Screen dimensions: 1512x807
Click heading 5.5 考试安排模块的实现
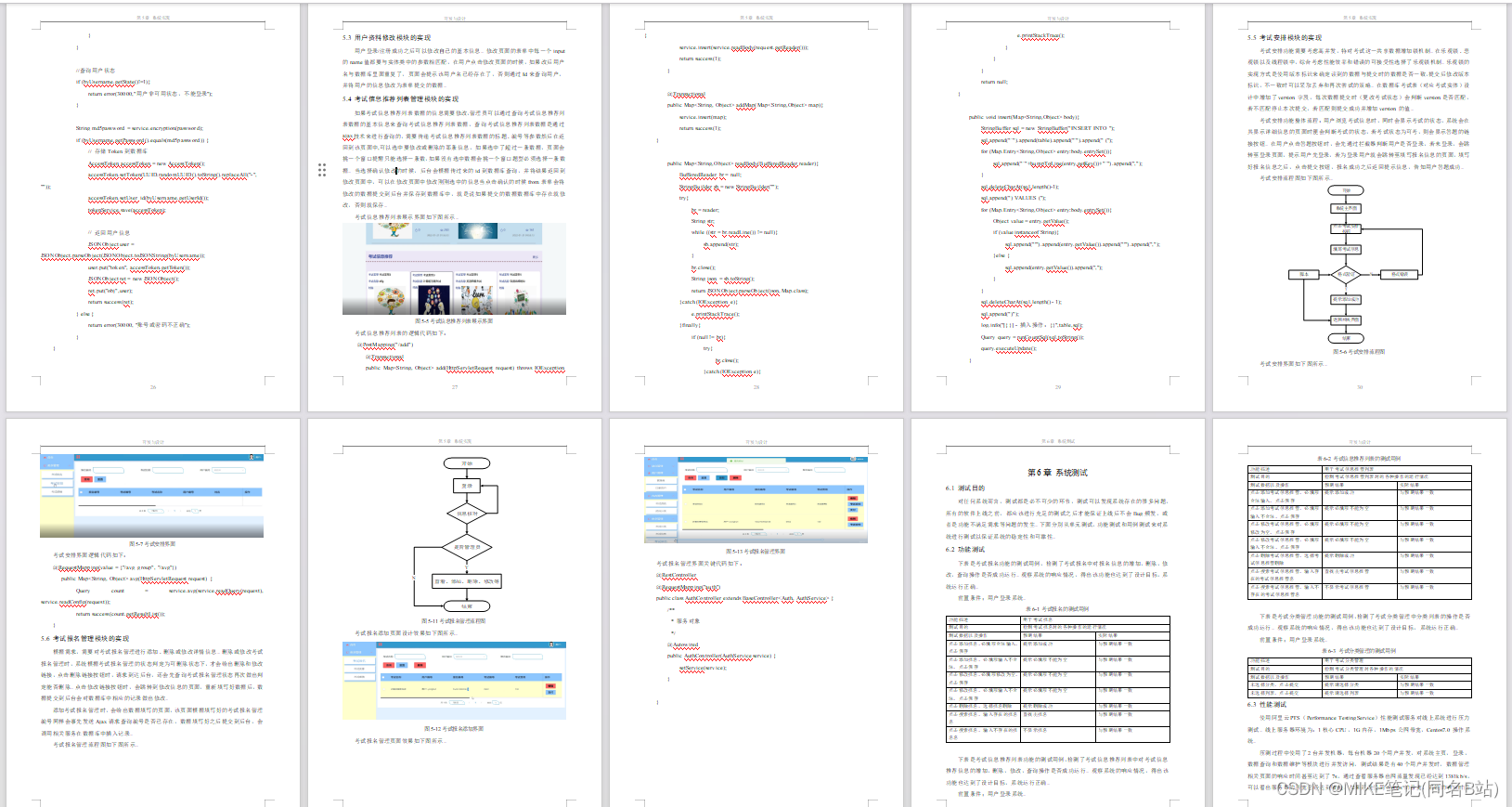(x=1285, y=38)
